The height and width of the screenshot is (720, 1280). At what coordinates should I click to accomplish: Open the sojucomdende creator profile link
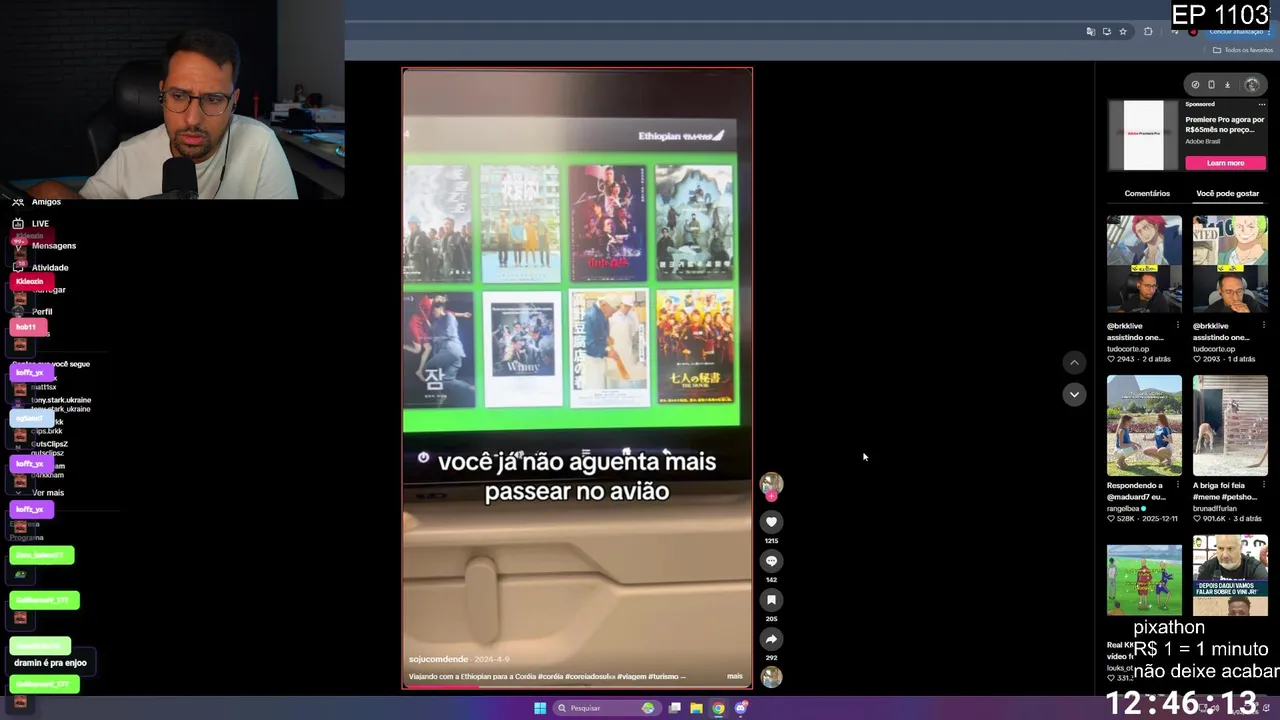pyautogui.click(x=438, y=660)
